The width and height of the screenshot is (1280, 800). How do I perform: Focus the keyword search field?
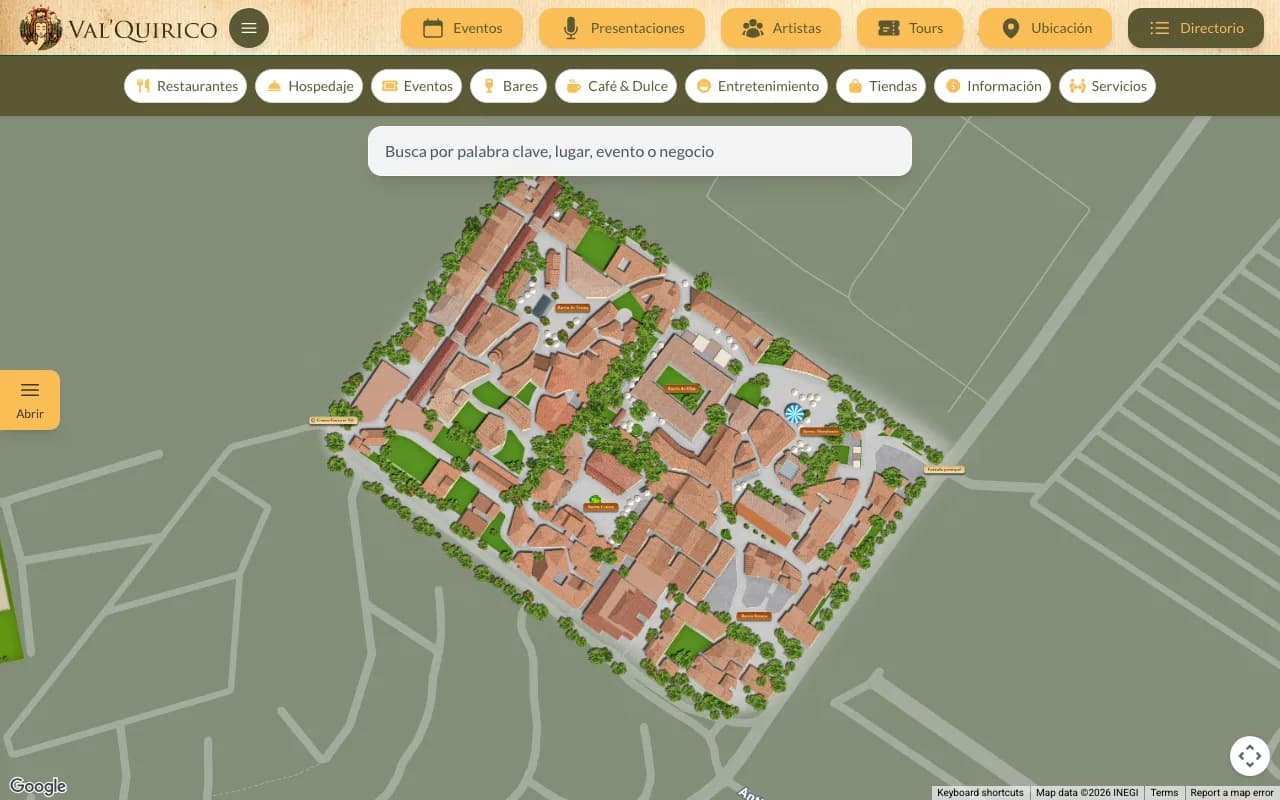click(640, 151)
